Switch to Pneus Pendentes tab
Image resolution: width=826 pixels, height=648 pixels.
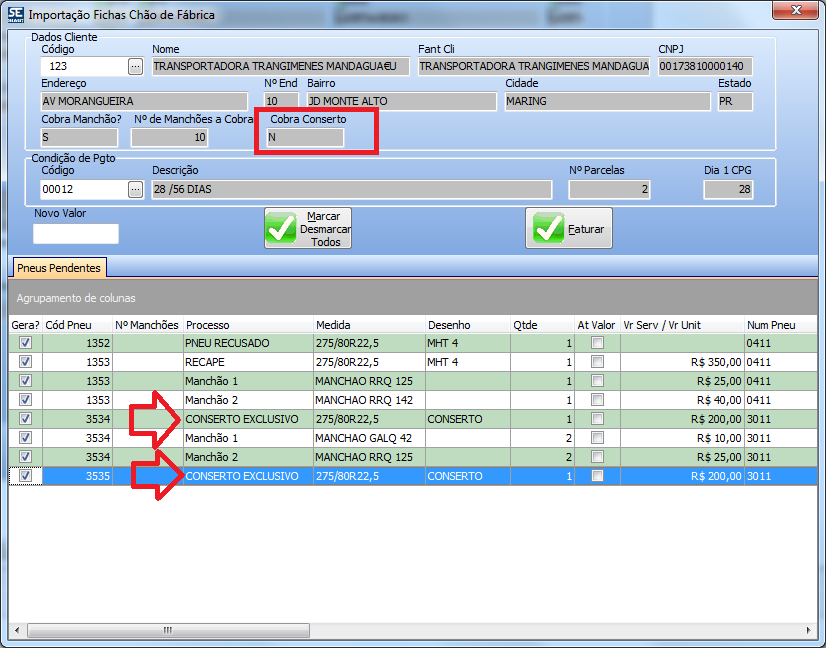click(60, 268)
